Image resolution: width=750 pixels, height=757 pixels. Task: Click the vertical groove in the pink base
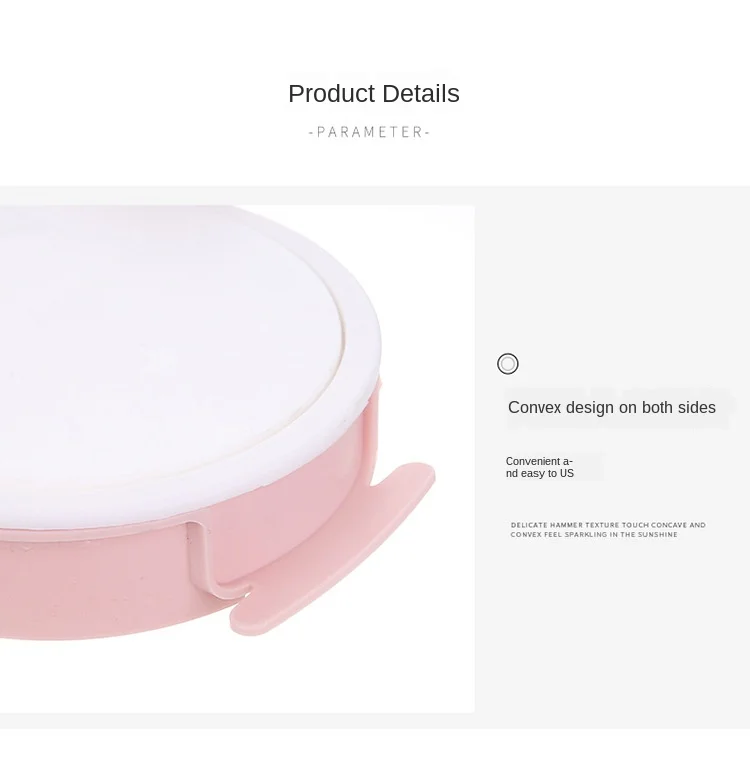[208, 555]
